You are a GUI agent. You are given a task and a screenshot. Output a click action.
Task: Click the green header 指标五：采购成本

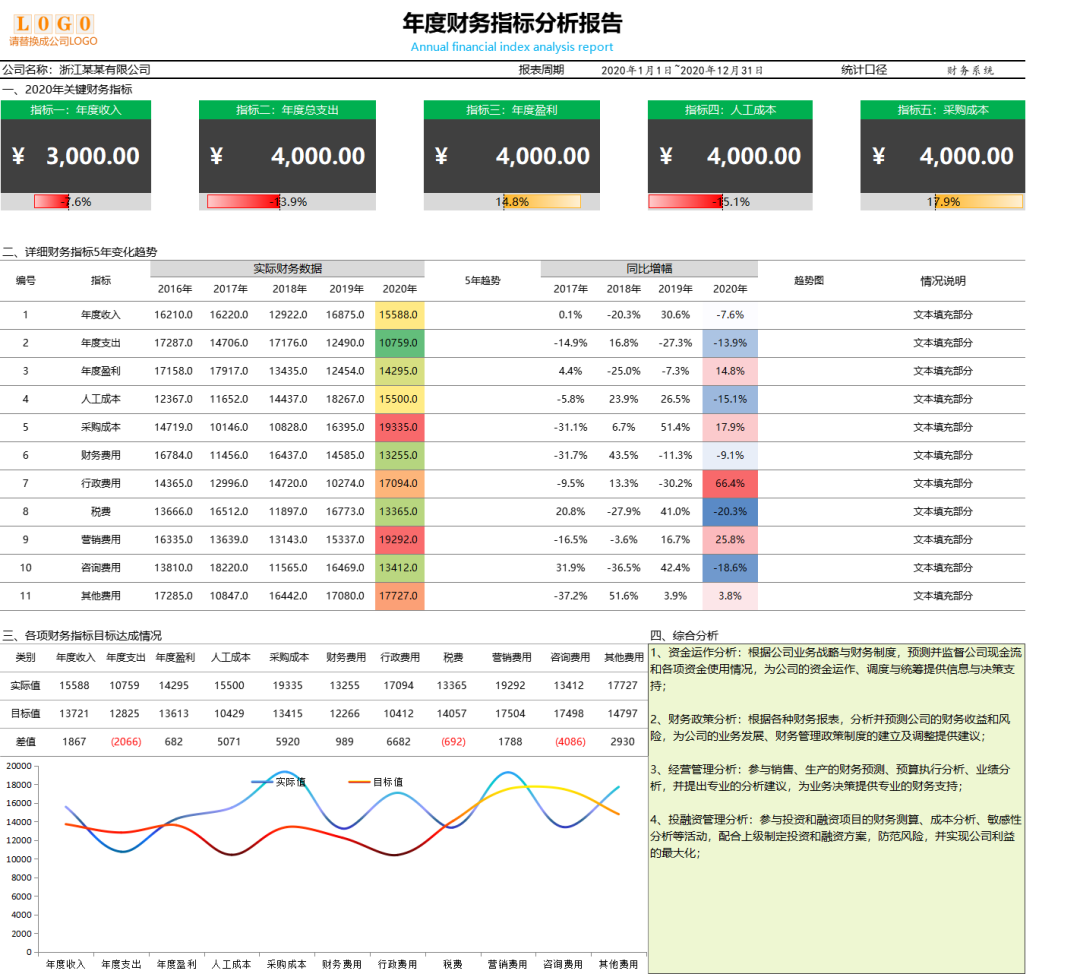943,110
